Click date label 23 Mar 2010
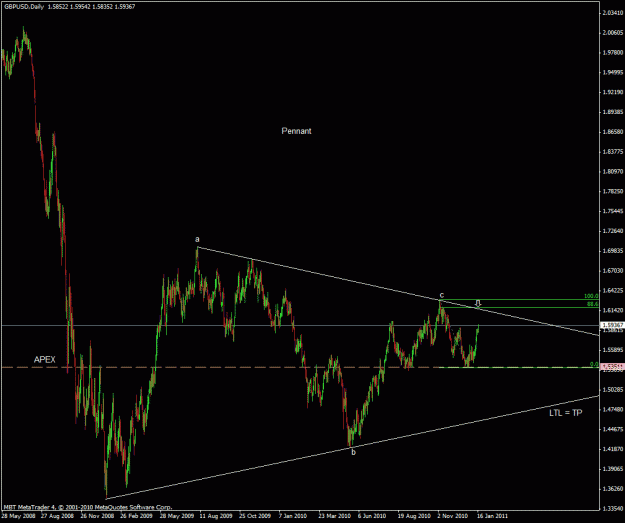625x523 pixels. pyautogui.click(x=335, y=516)
